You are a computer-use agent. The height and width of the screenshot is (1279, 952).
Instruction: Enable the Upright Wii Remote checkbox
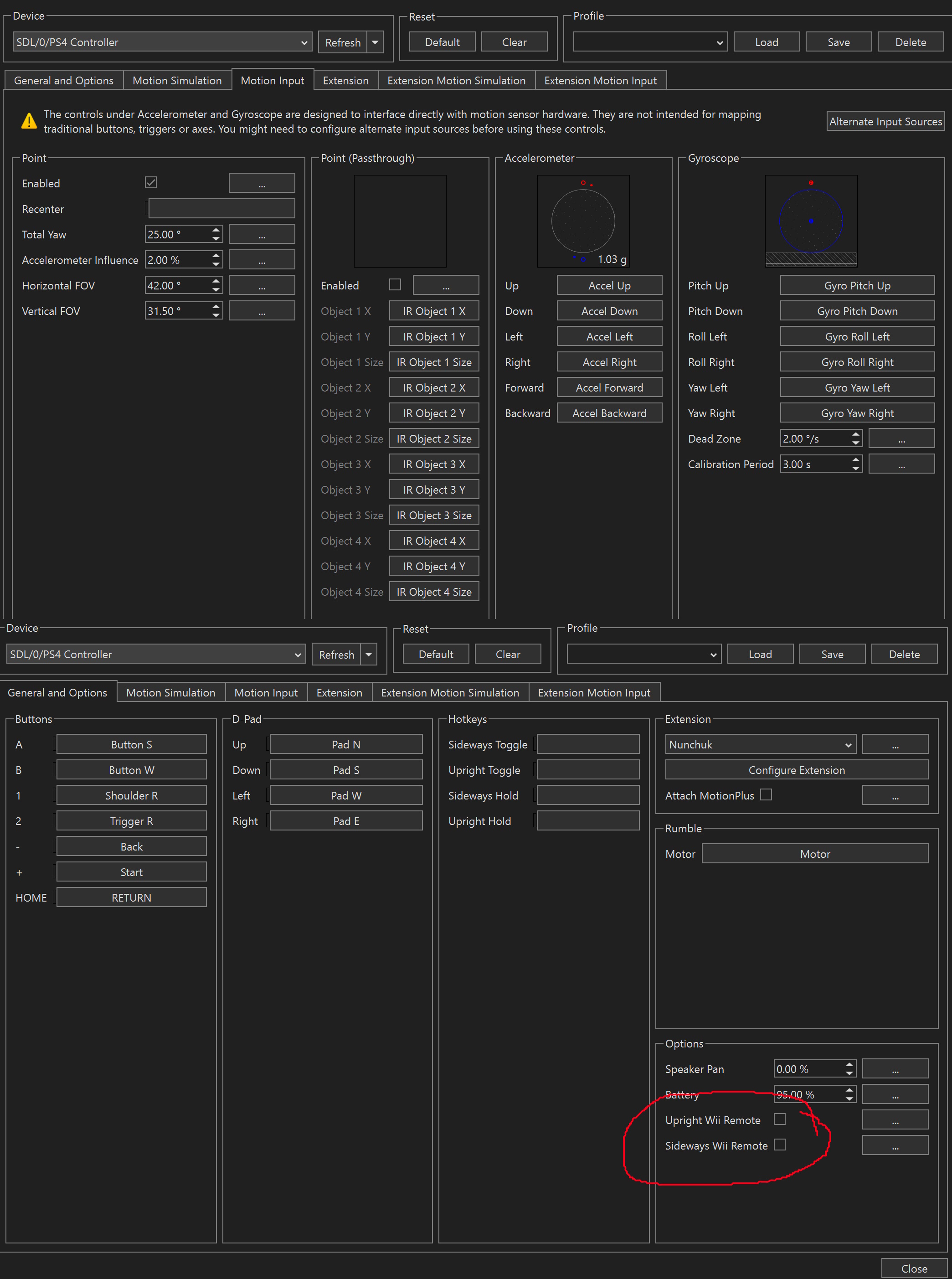(x=779, y=1119)
